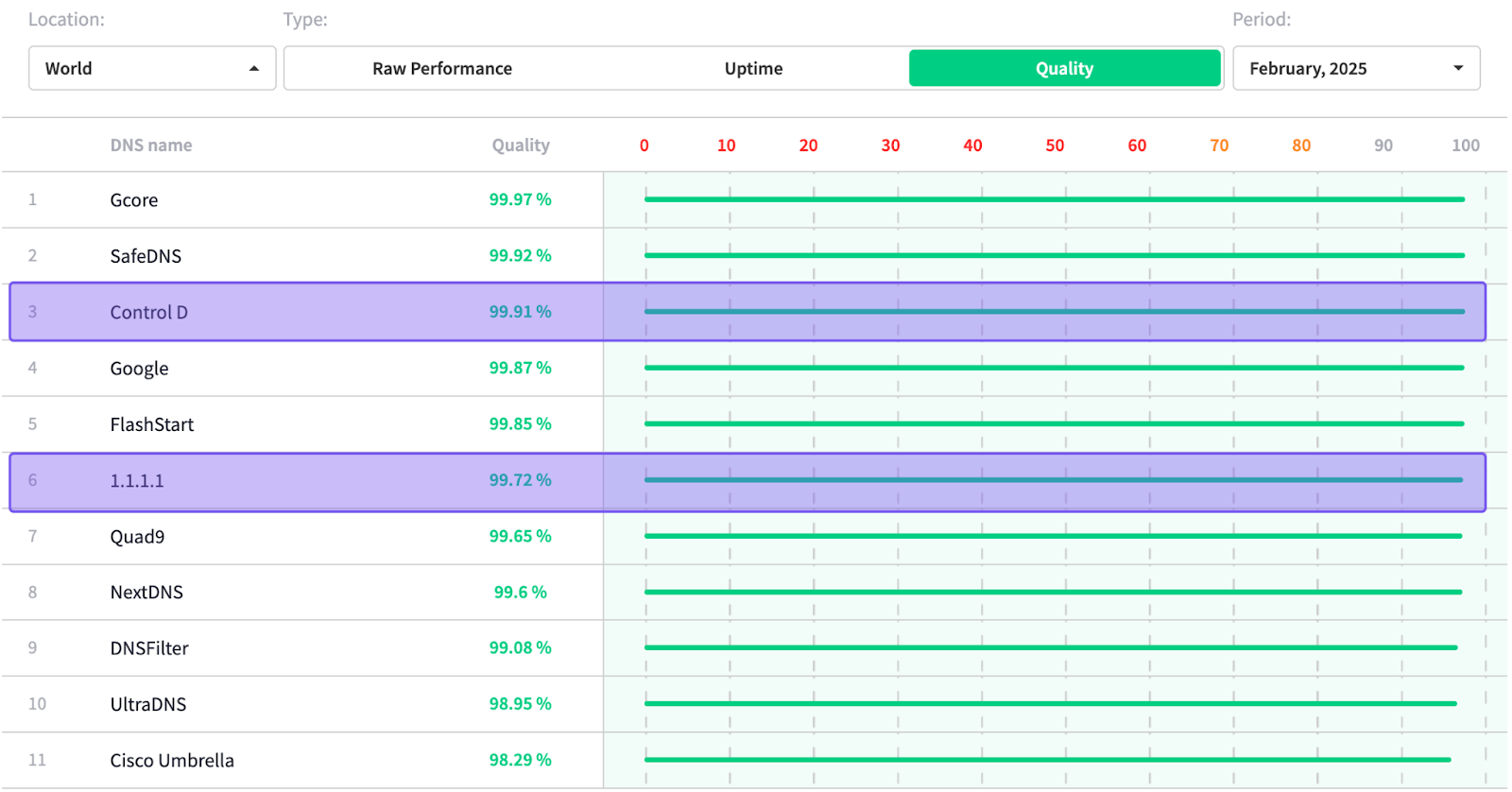Screen dimensions: 1512x792
Task: Click the rank number 1 cell
Action: [x=32, y=199]
